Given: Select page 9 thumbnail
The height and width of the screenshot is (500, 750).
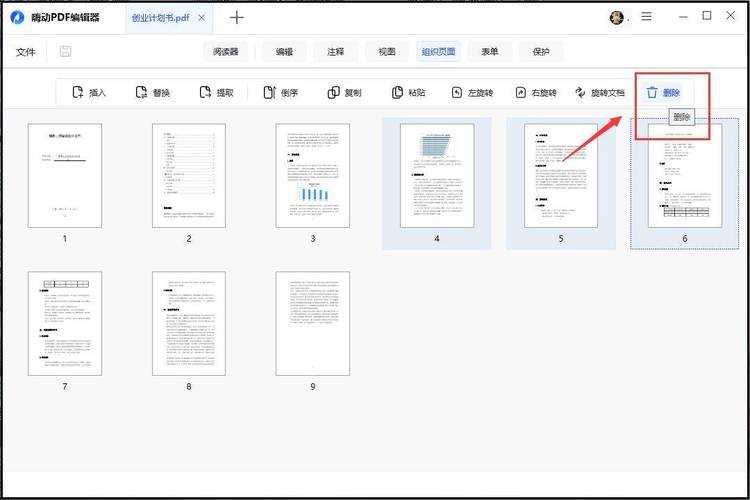Looking at the screenshot, I should tap(313, 323).
